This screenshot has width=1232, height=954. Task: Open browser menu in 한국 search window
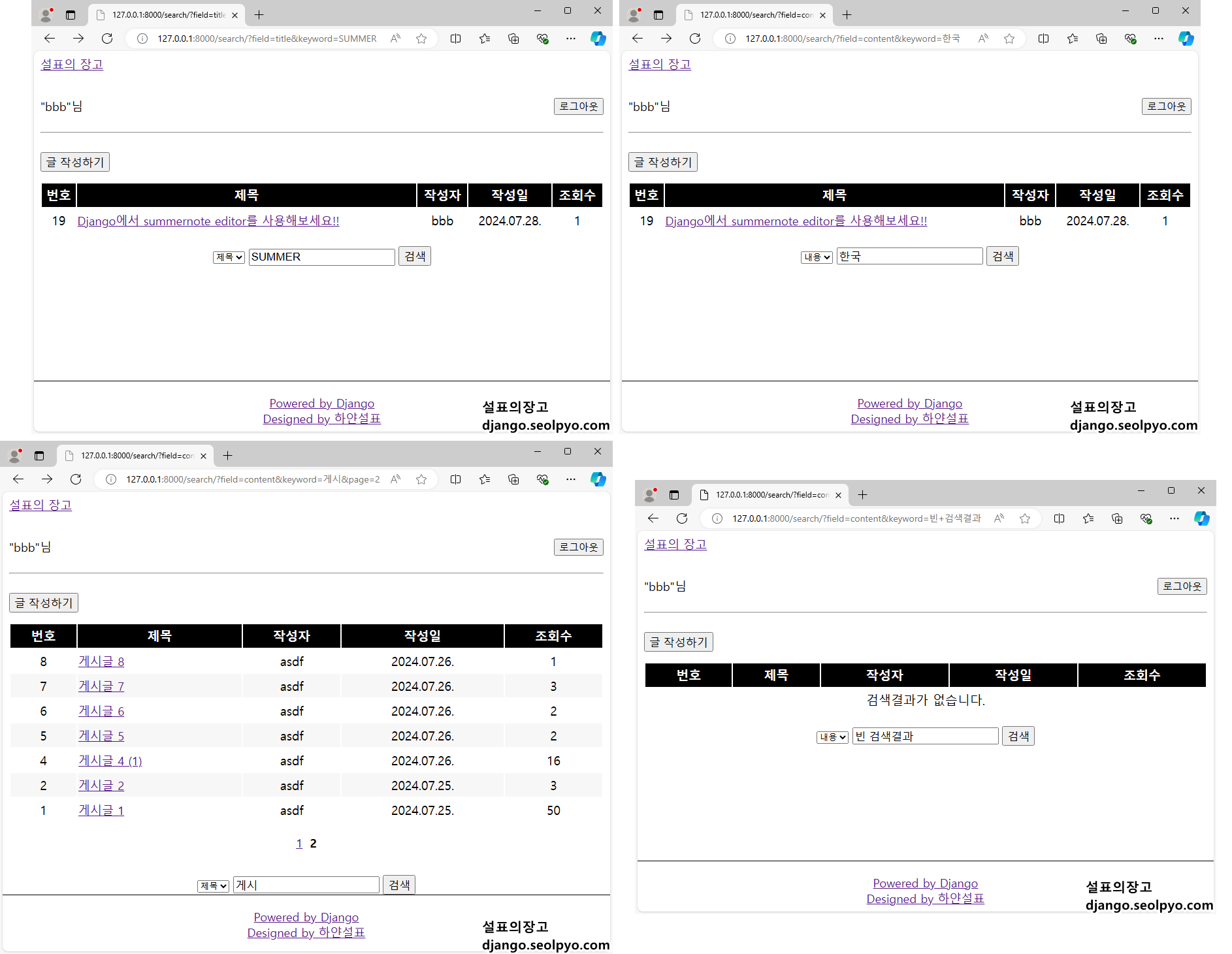[x=1158, y=39]
